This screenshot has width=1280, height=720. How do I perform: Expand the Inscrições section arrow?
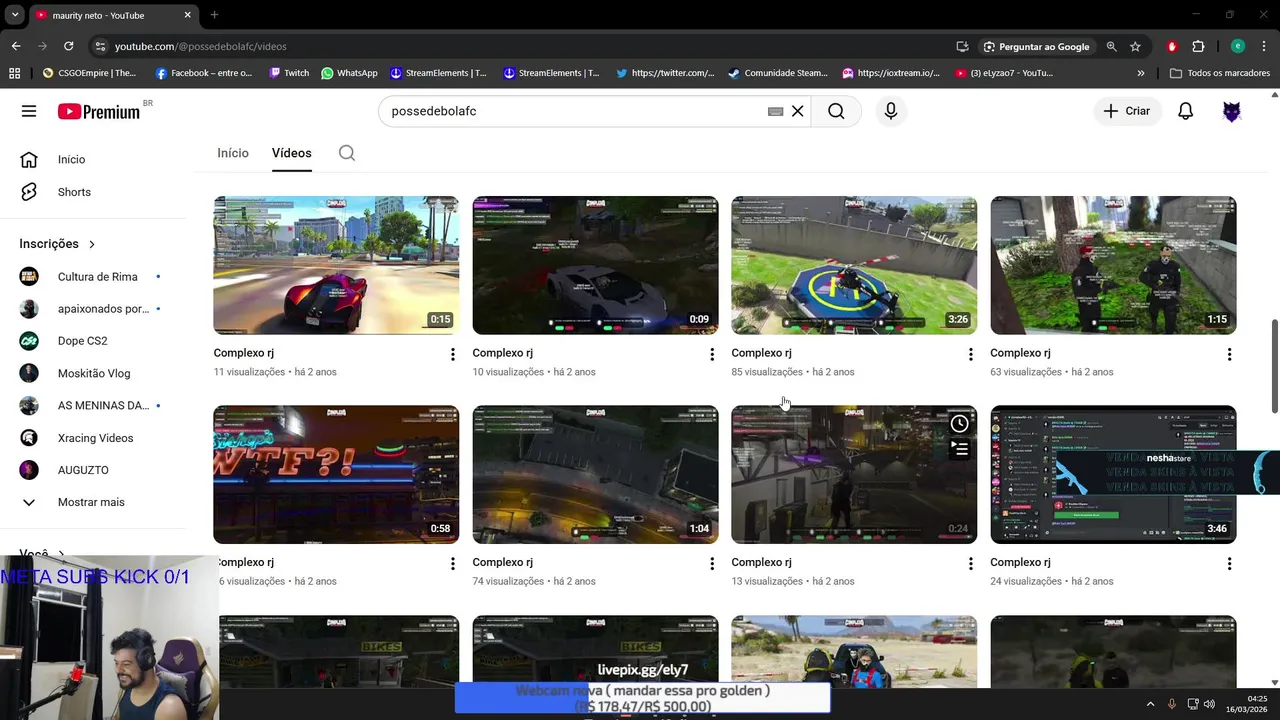[92, 244]
